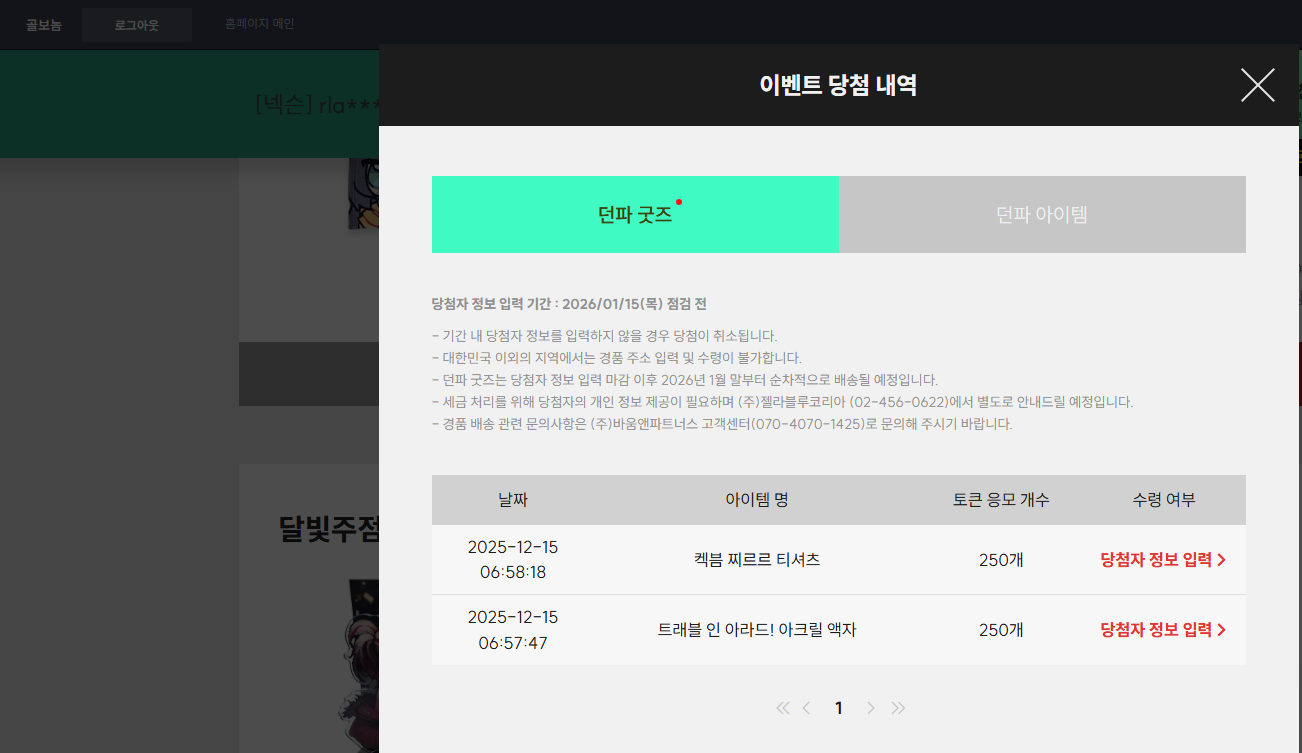Click the 골보놈 label in top bar
Image resolution: width=1302 pixels, height=753 pixels.
pyautogui.click(x=44, y=25)
